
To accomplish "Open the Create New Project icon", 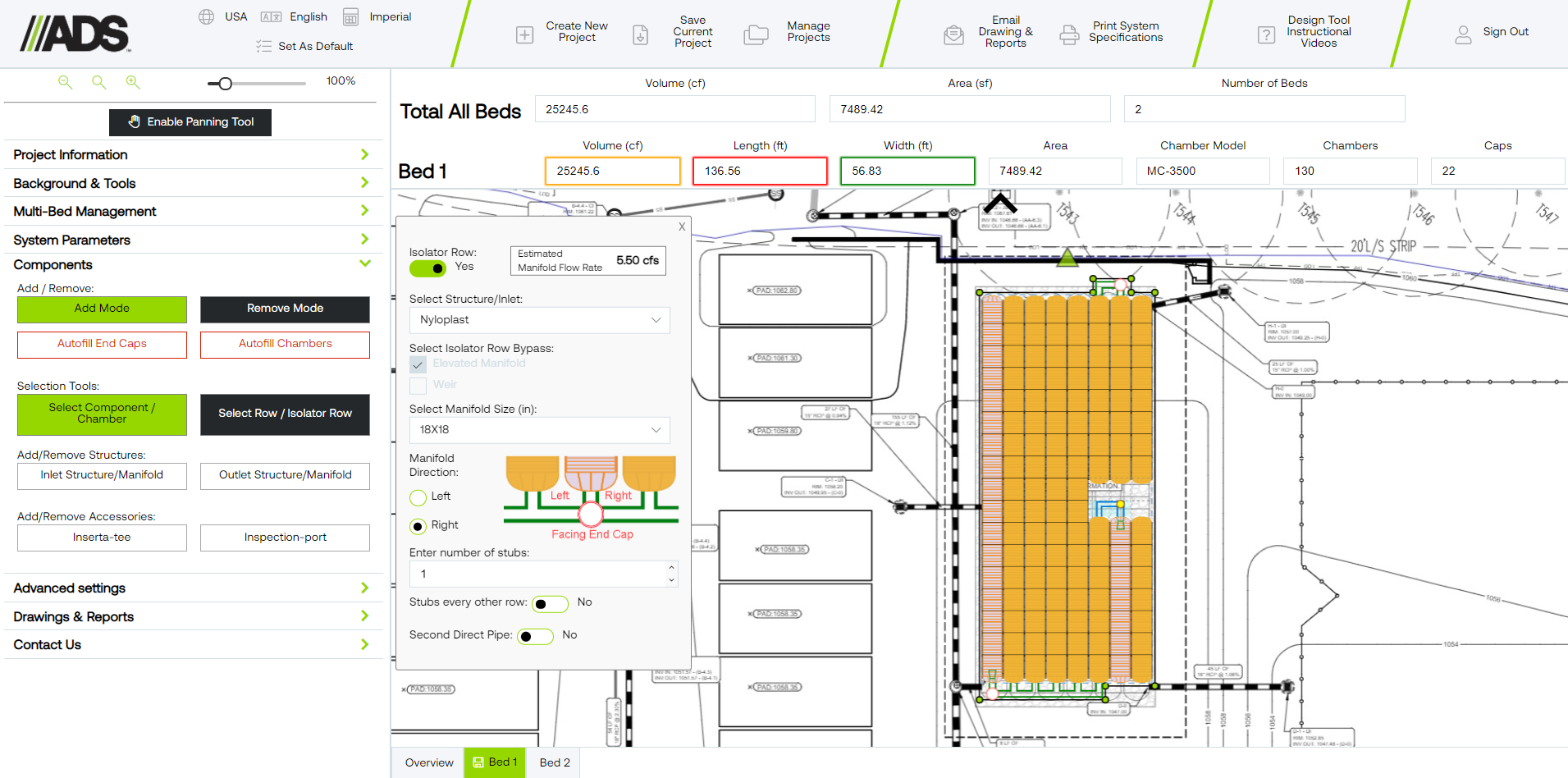I will pyautogui.click(x=524, y=34).
